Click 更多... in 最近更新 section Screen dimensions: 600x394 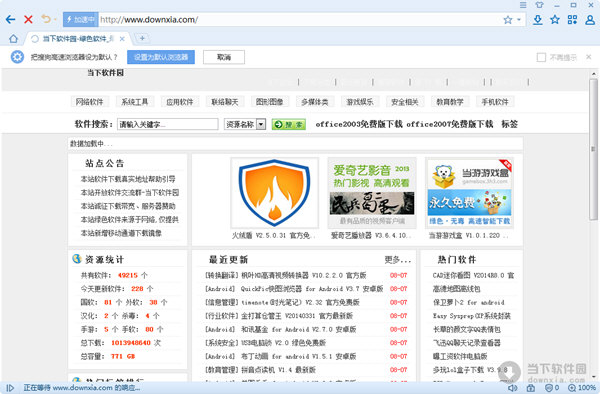click(x=398, y=260)
